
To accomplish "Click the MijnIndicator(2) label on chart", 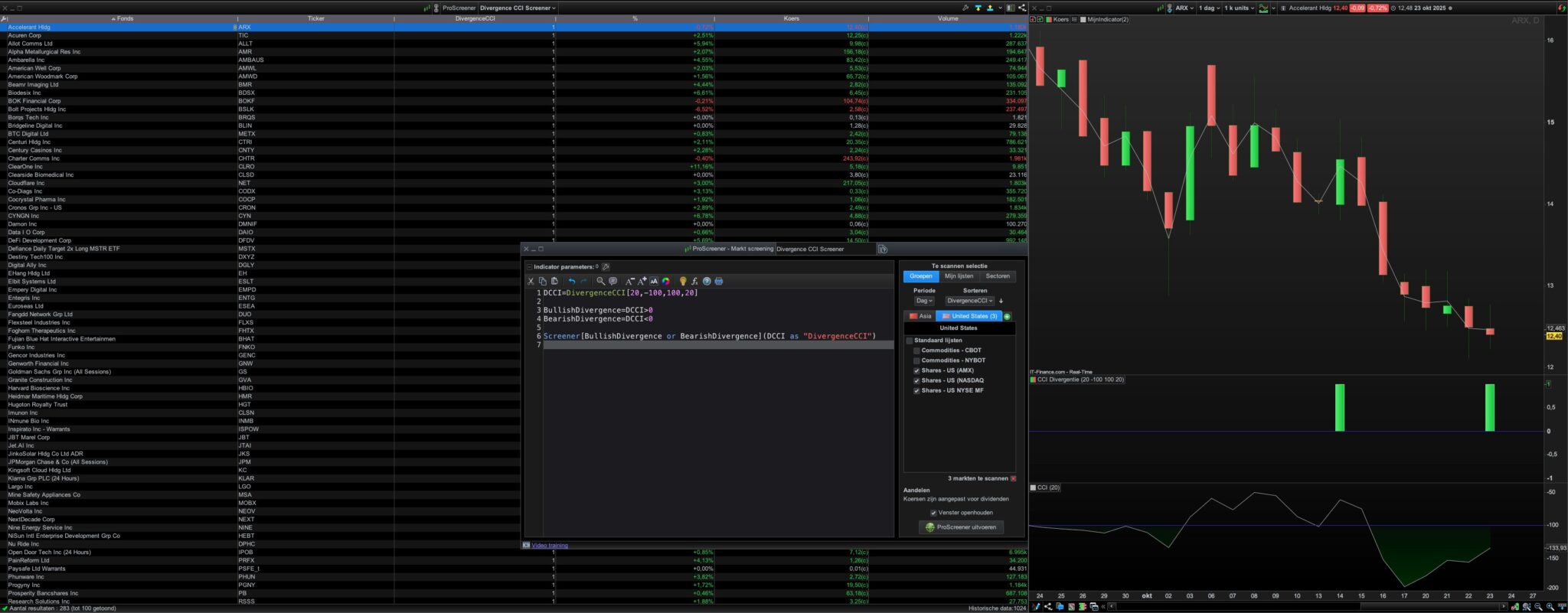I will [x=1107, y=19].
